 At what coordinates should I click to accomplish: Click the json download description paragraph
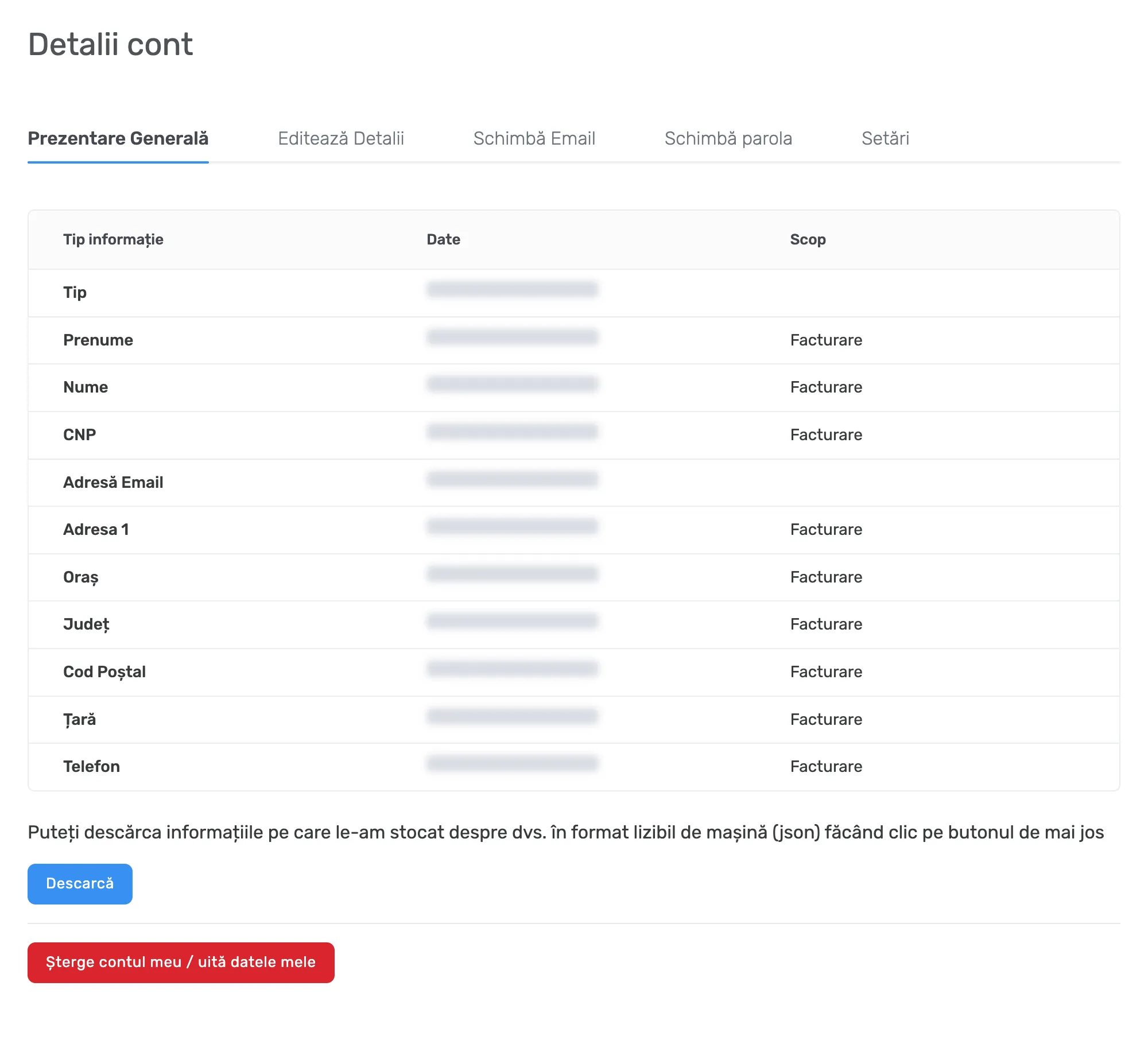tap(566, 832)
